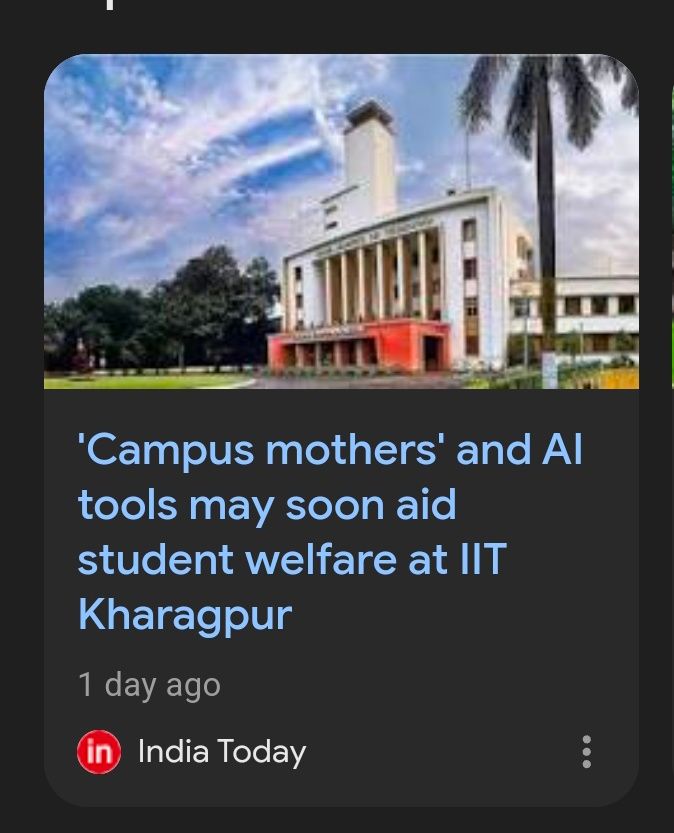Tap the white tower in the building photo

coord(369,159)
